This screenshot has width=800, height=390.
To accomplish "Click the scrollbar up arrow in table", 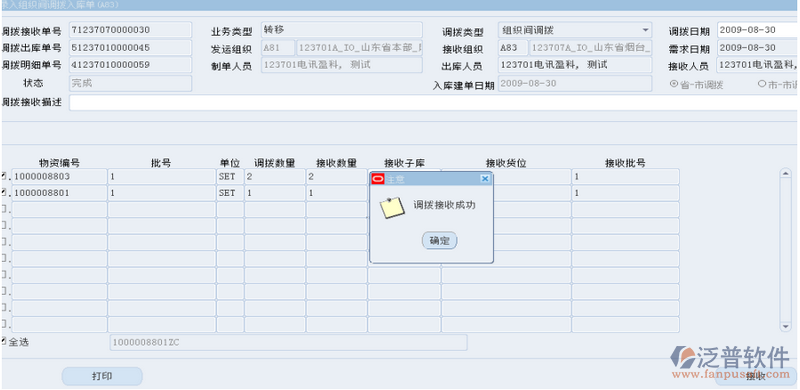I will coord(786,174).
